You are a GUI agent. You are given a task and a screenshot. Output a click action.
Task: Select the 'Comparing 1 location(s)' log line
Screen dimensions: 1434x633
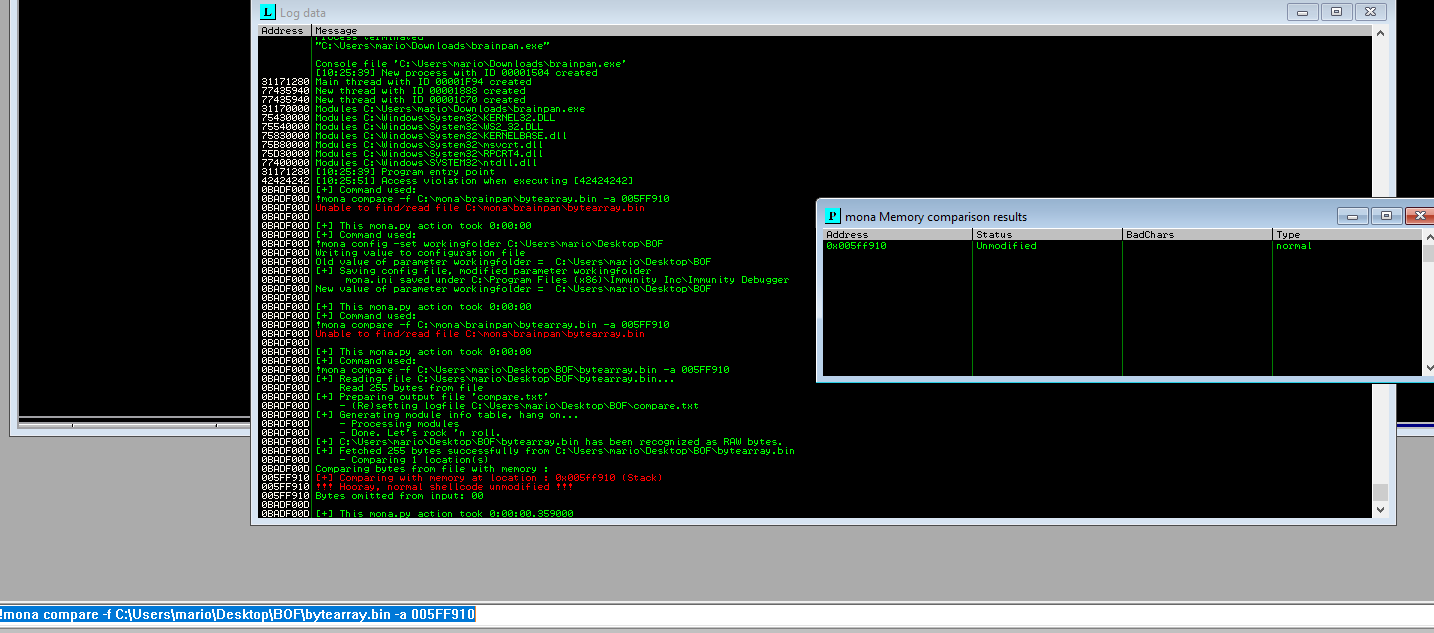[414, 460]
